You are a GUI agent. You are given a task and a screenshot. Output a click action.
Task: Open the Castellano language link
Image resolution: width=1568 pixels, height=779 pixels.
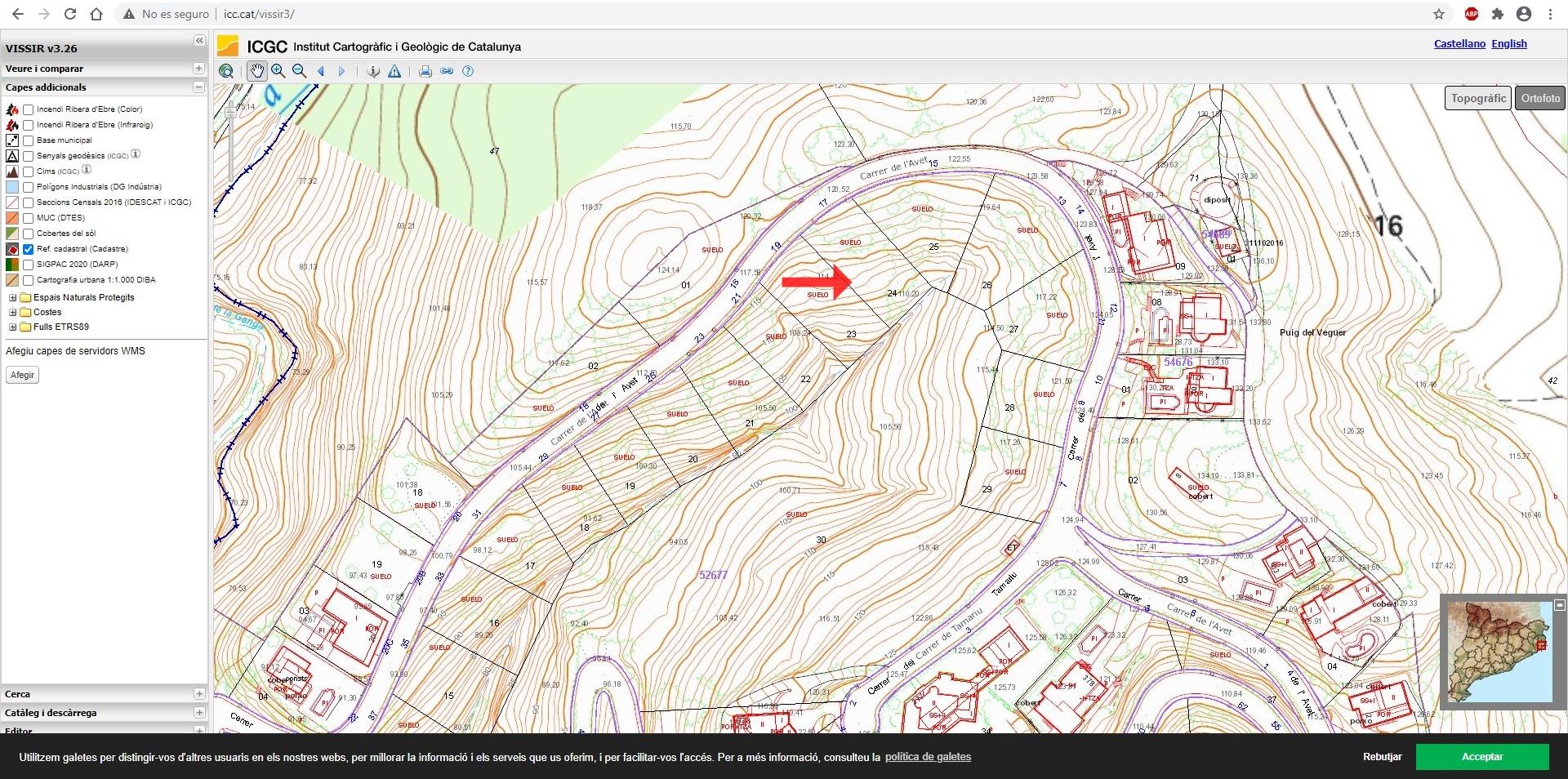pyautogui.click(x=1459, y=44)
